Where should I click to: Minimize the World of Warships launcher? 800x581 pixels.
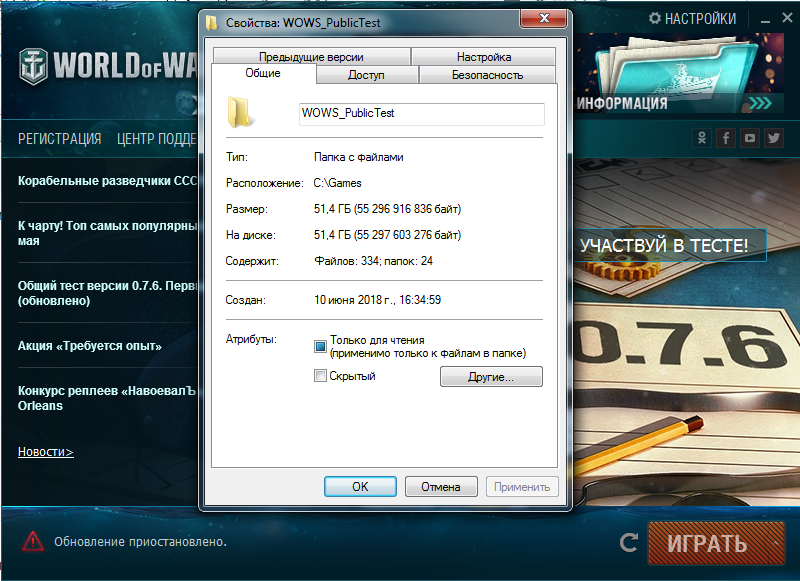point(765,20)
